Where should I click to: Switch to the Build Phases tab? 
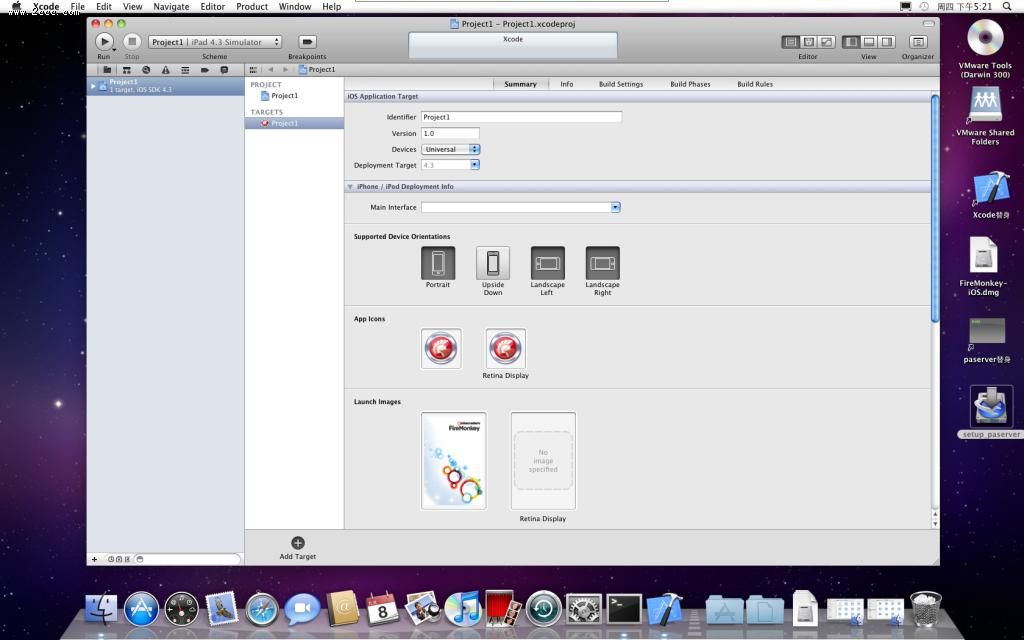coord(690,84)
